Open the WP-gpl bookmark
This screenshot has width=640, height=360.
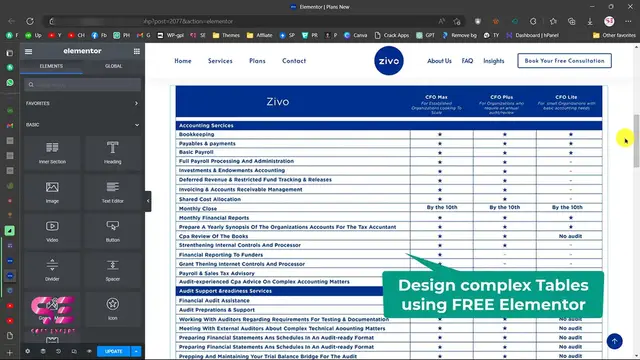[171, 36]
